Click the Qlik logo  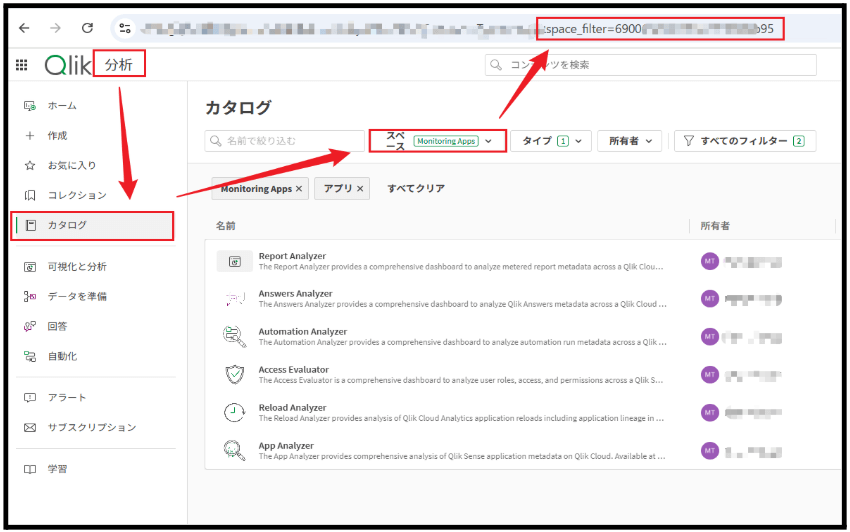(x=67, y=65)
